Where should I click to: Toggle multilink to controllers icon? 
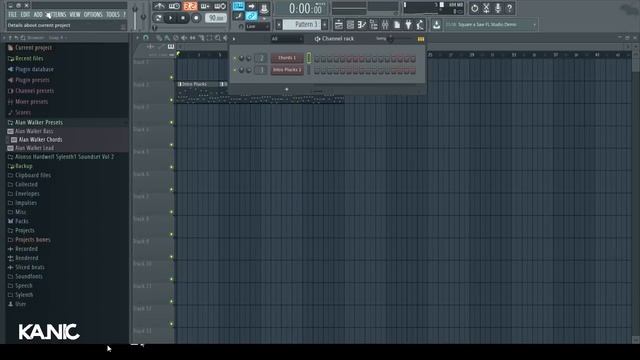click(251, 16)
